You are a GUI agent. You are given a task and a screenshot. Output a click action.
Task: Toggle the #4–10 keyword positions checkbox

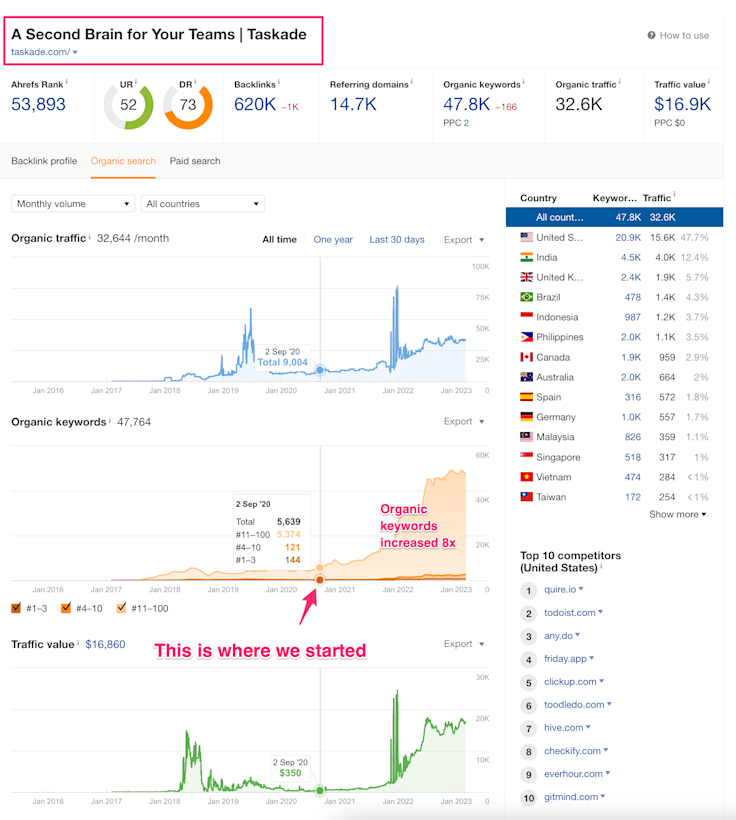coord(66,608)
